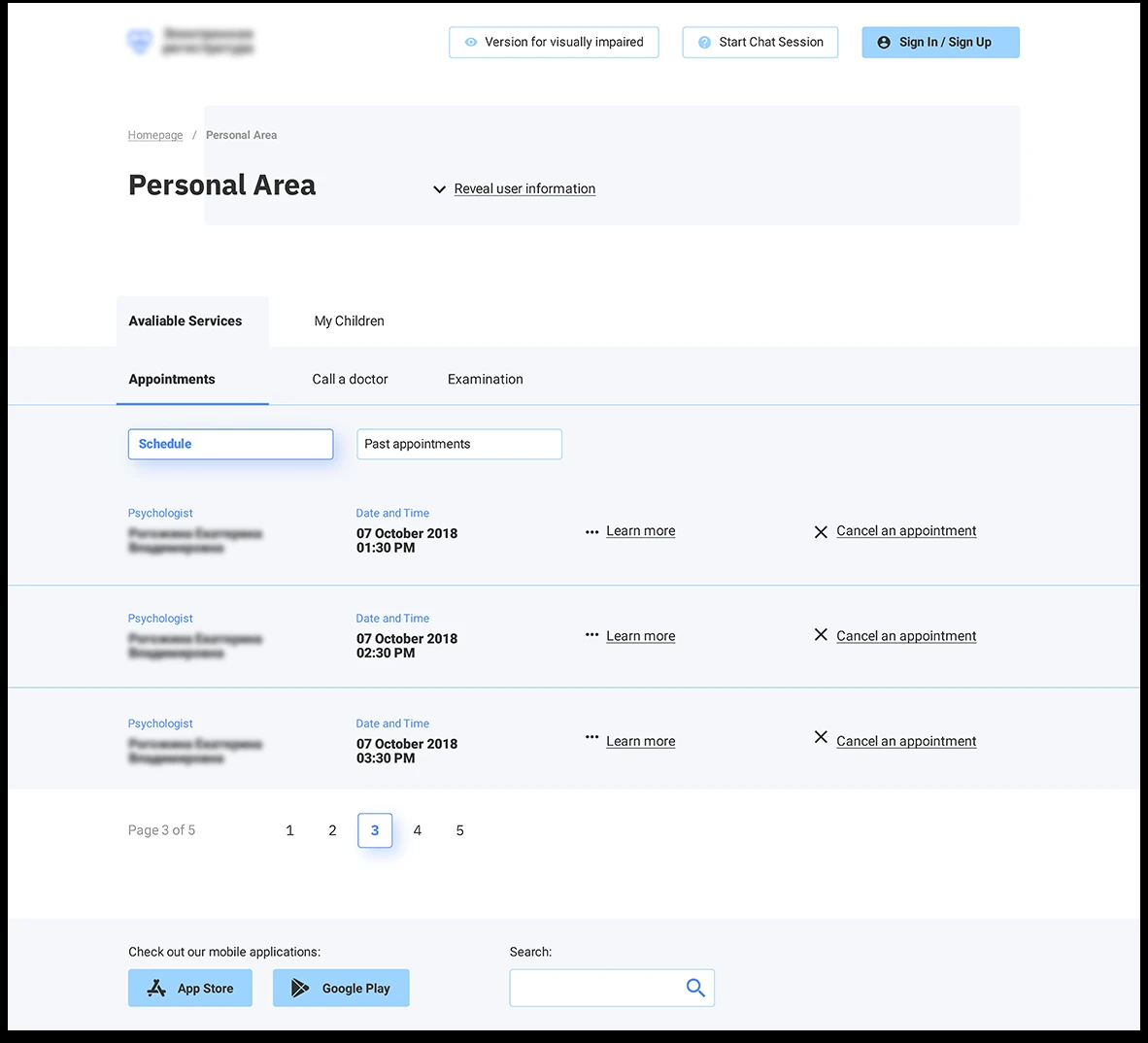Learn more about the 01:30 PM appointment
This screenshot has height=1043, width=1148.
641,530
